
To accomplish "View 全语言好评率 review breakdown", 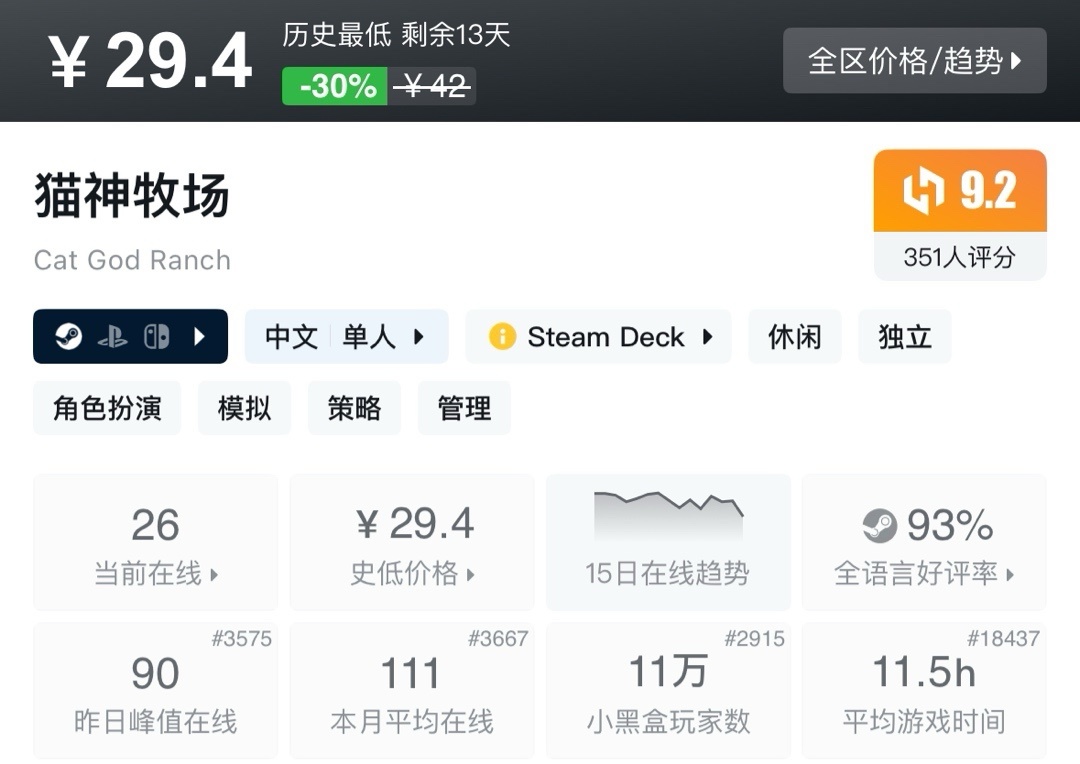I will point(924,543).
